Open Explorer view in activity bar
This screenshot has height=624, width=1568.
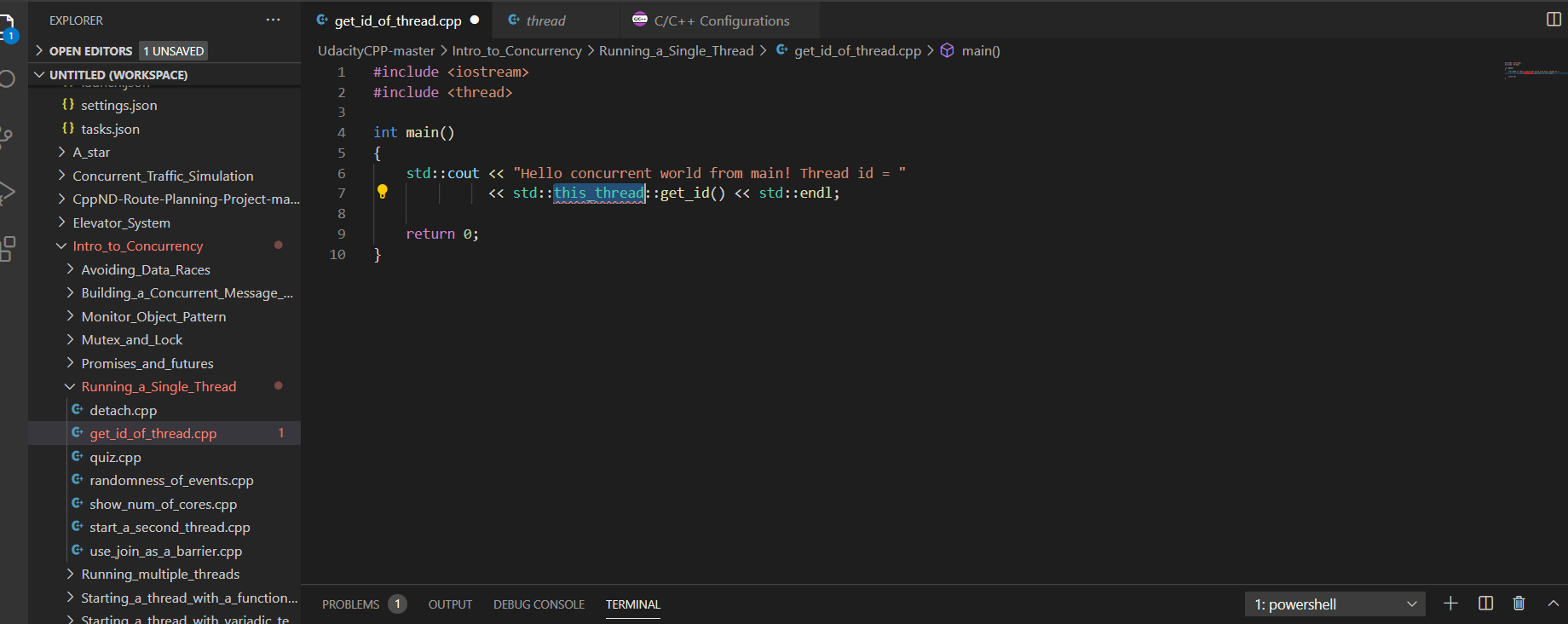pyautogui.click(x=7, y=27)
